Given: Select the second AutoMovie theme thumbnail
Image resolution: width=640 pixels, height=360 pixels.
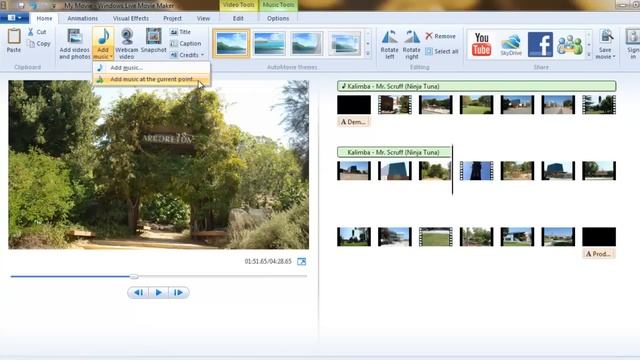Looking at the screenshot, I should (269, 43).
